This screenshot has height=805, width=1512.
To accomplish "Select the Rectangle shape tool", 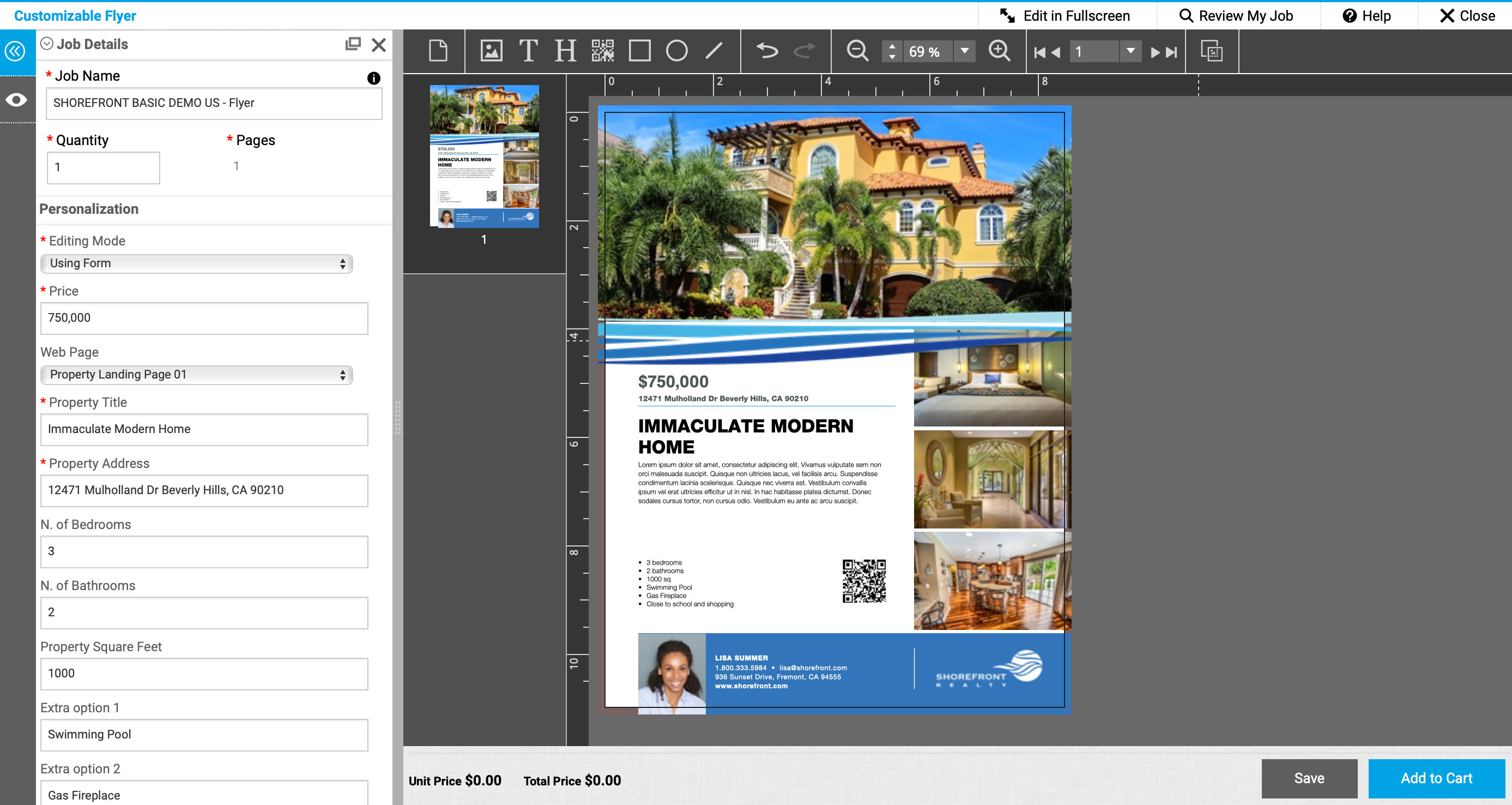I will coord(640,51).
